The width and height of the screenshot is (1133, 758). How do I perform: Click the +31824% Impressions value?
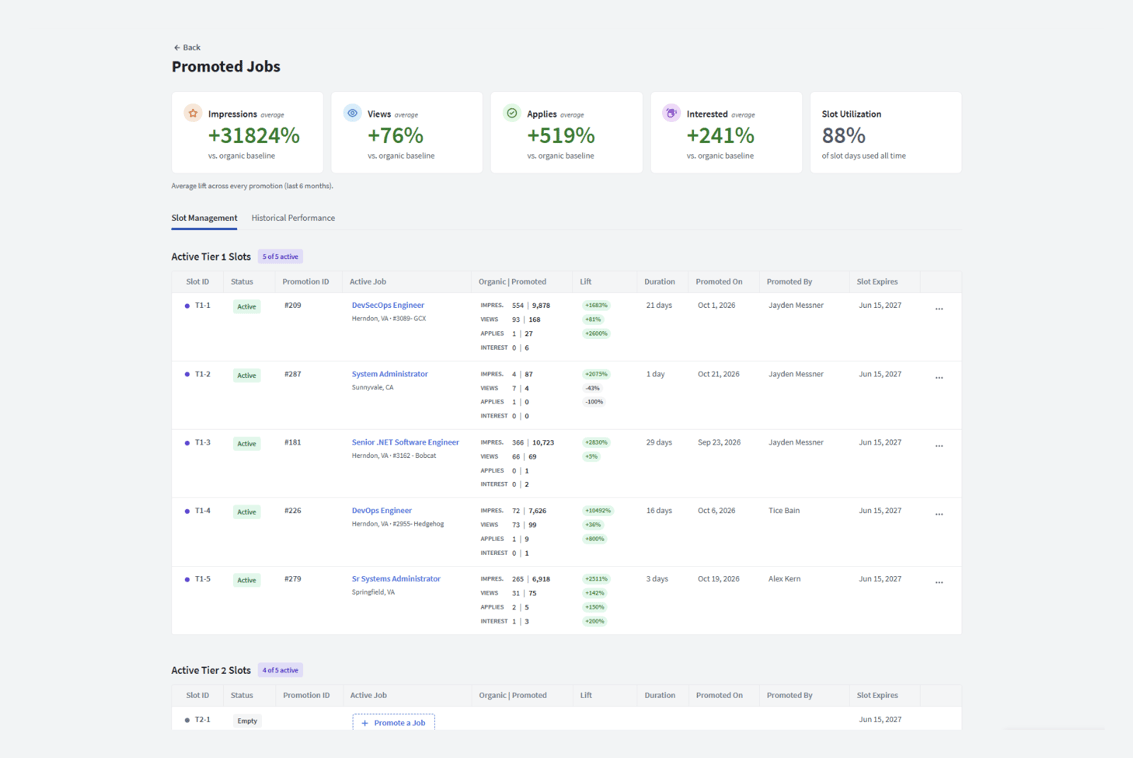click(254, 136)
